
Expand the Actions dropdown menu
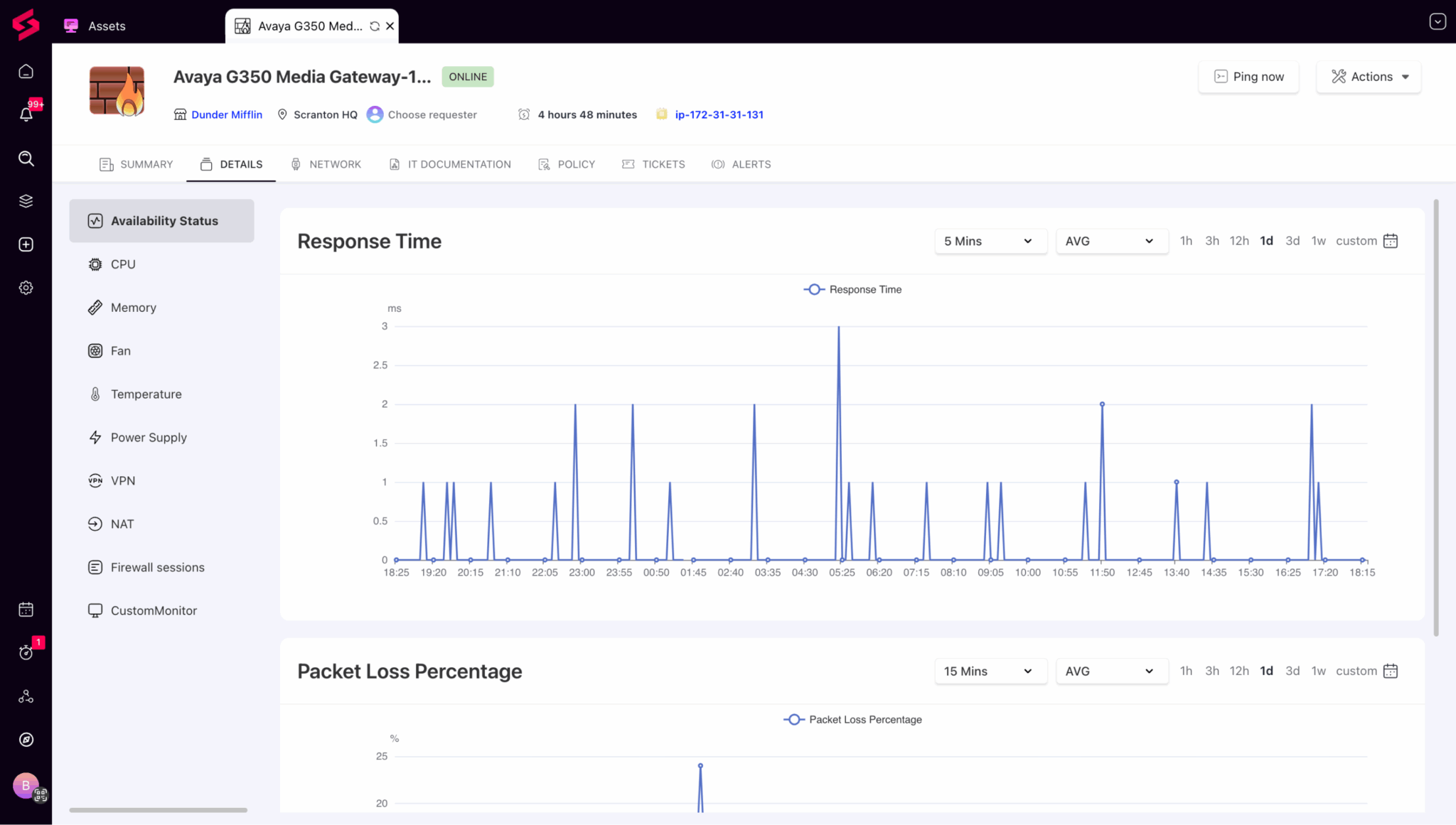click(1369, 77)
